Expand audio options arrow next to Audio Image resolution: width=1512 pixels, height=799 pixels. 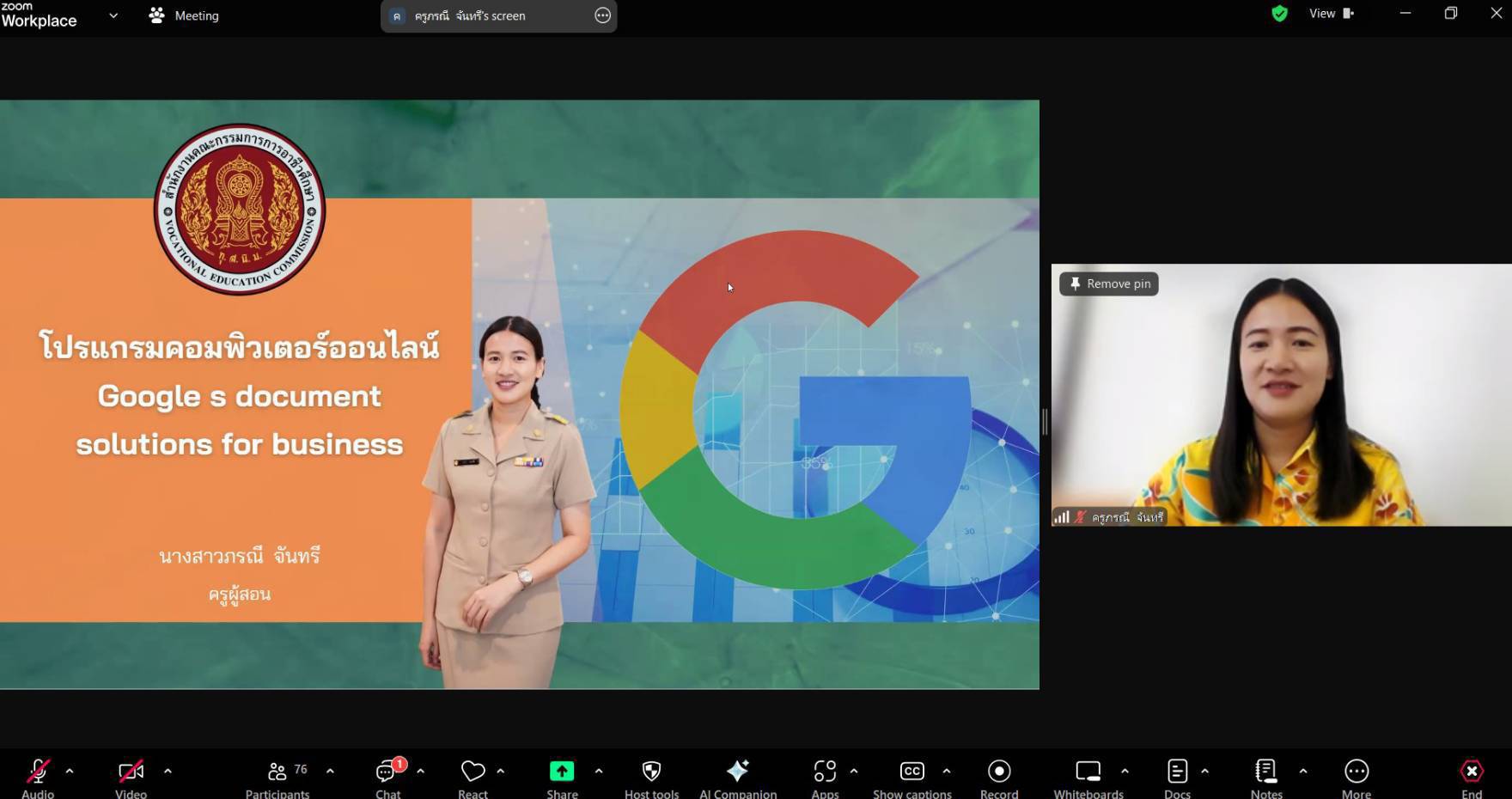point(70,772)
